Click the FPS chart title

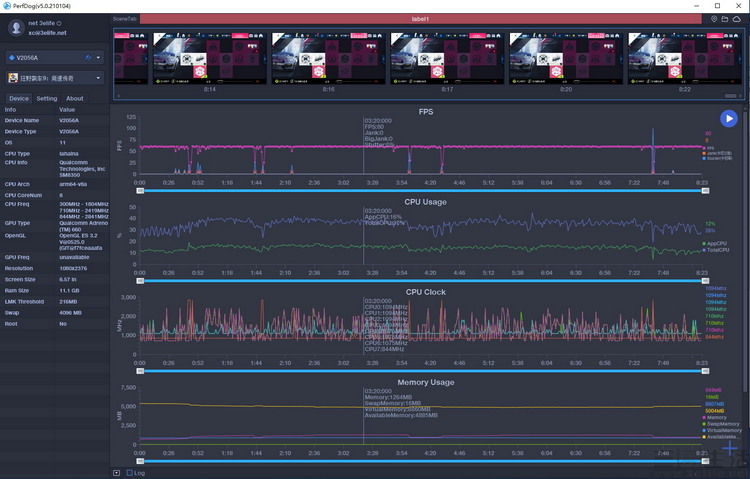click(426, 111)
